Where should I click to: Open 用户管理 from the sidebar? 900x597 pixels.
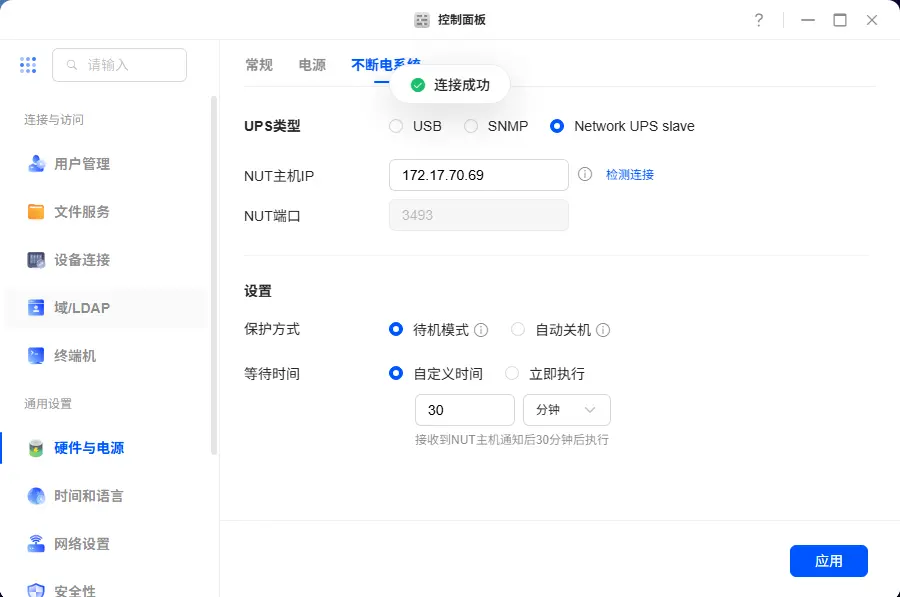[82, 164]
